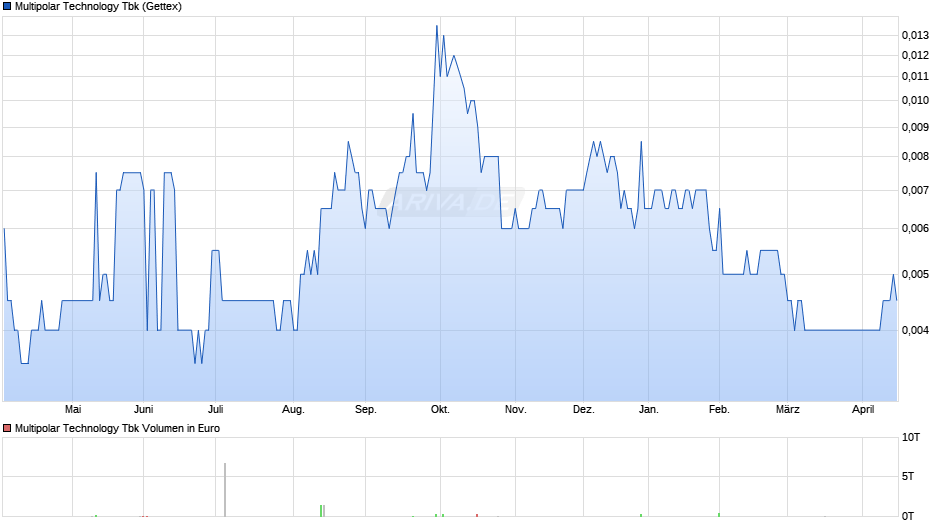Viewport: 940px width, 526px height.
Task: Click the green volume bar in August
Action: click(322, 510)
